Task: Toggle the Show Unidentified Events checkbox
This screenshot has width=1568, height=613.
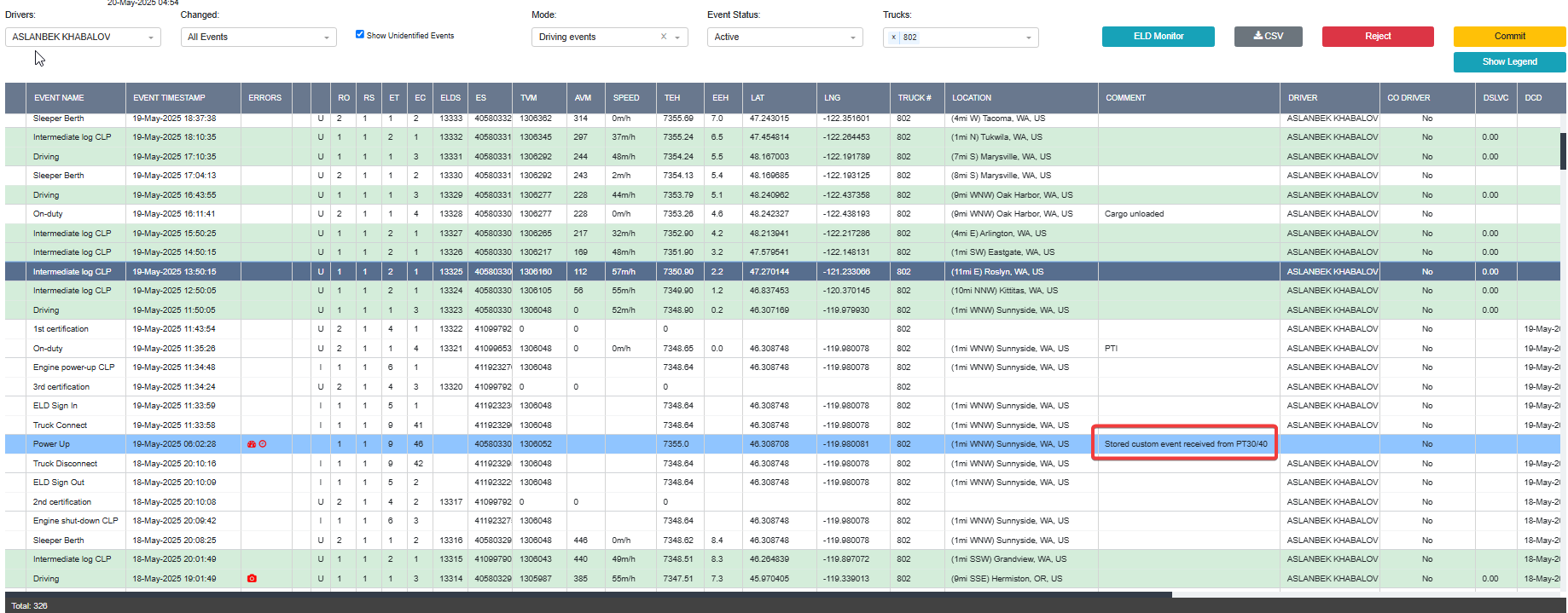Action: [x=360, y=35]
